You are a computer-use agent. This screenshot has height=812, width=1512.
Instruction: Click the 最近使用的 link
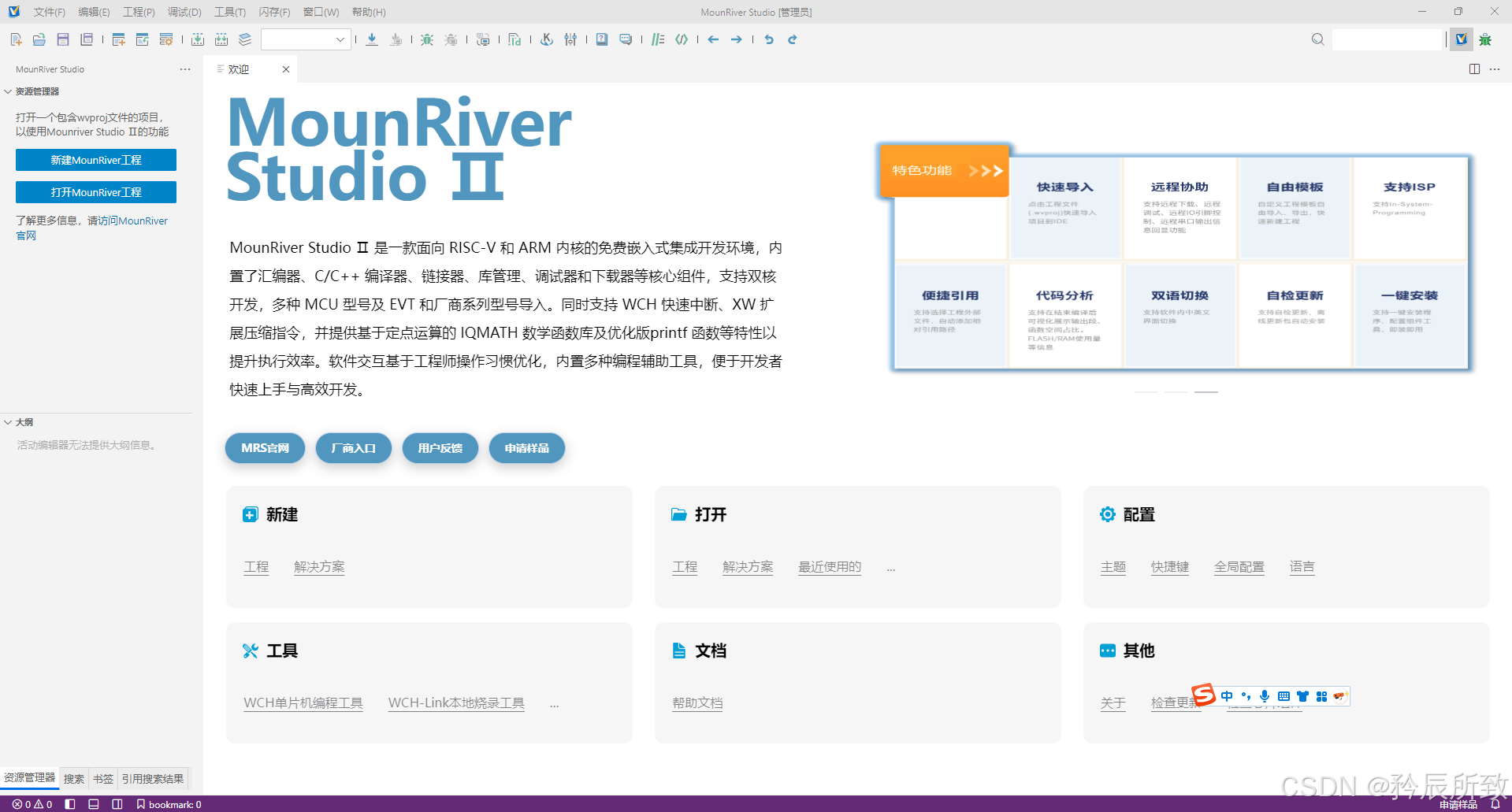click(830, 567)
